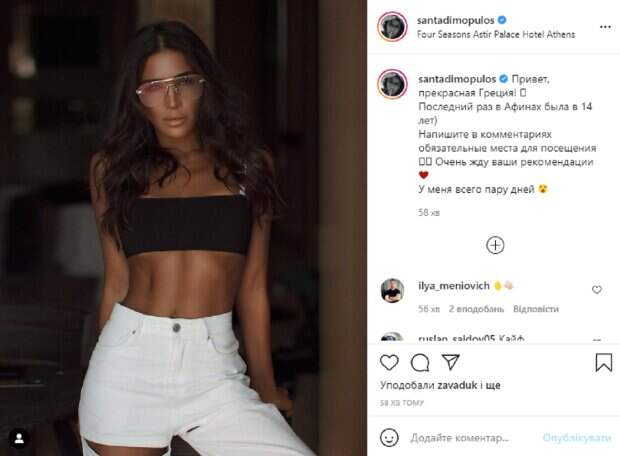Reply to ilya_meniovich via Відповісти
The image size is (620, 456).
click(536, 308)
